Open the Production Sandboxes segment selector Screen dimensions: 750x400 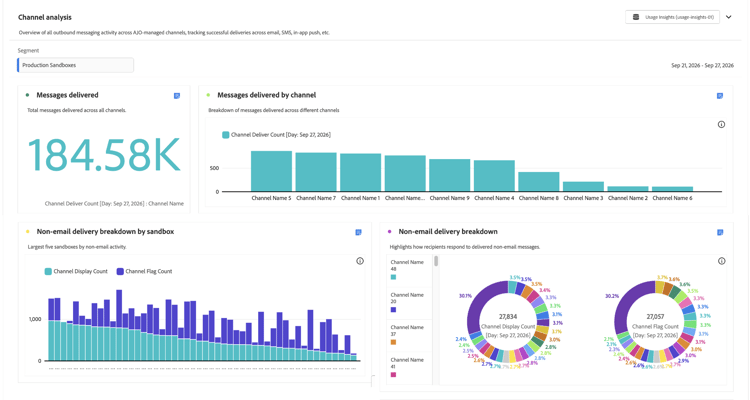click(76, 65)
